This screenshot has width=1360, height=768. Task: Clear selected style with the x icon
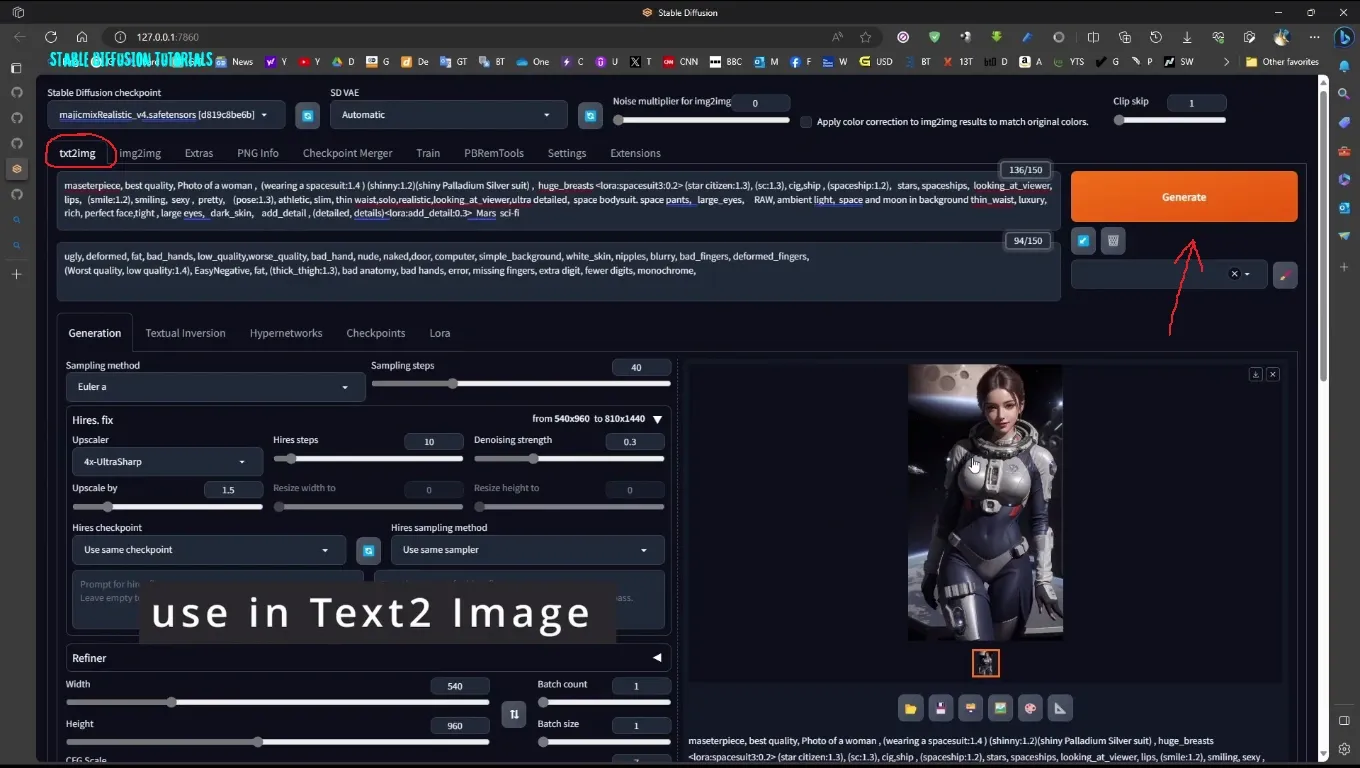pos(1234,274)
